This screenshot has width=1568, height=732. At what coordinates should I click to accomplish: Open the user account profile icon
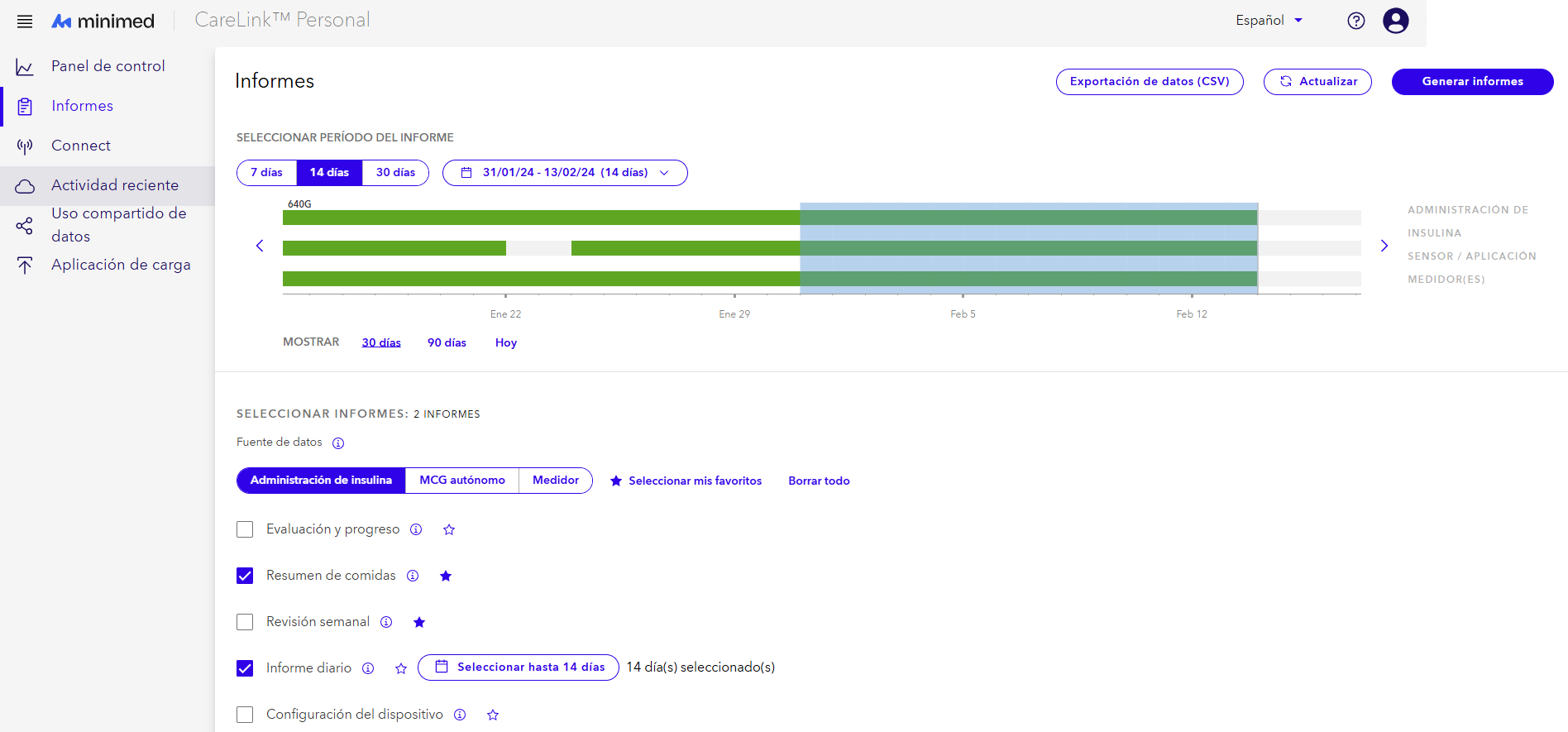click(1396, 21)
